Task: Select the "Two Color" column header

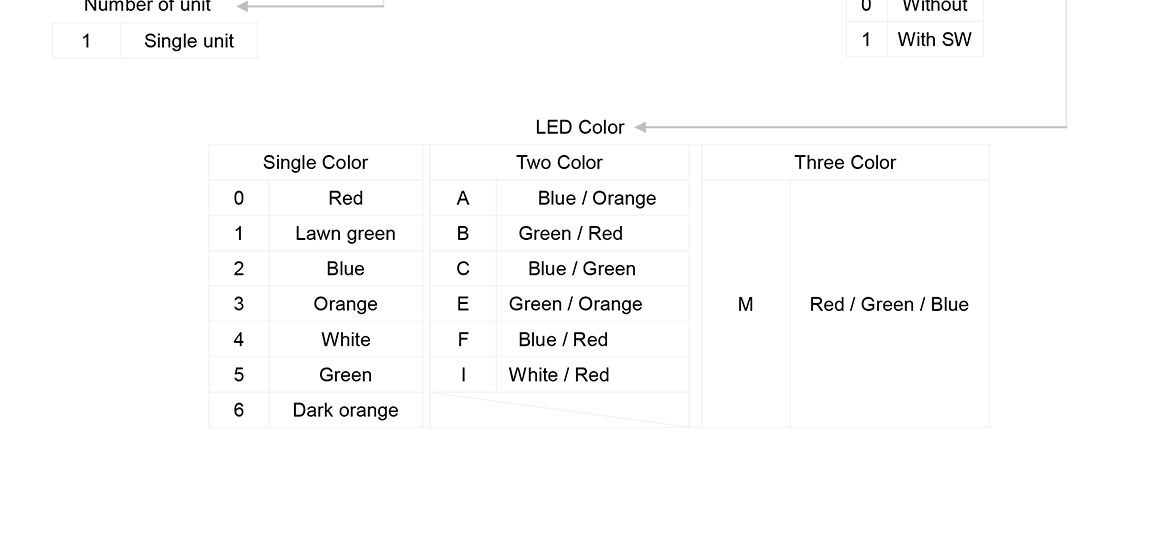Action: (x=559, y=162)
